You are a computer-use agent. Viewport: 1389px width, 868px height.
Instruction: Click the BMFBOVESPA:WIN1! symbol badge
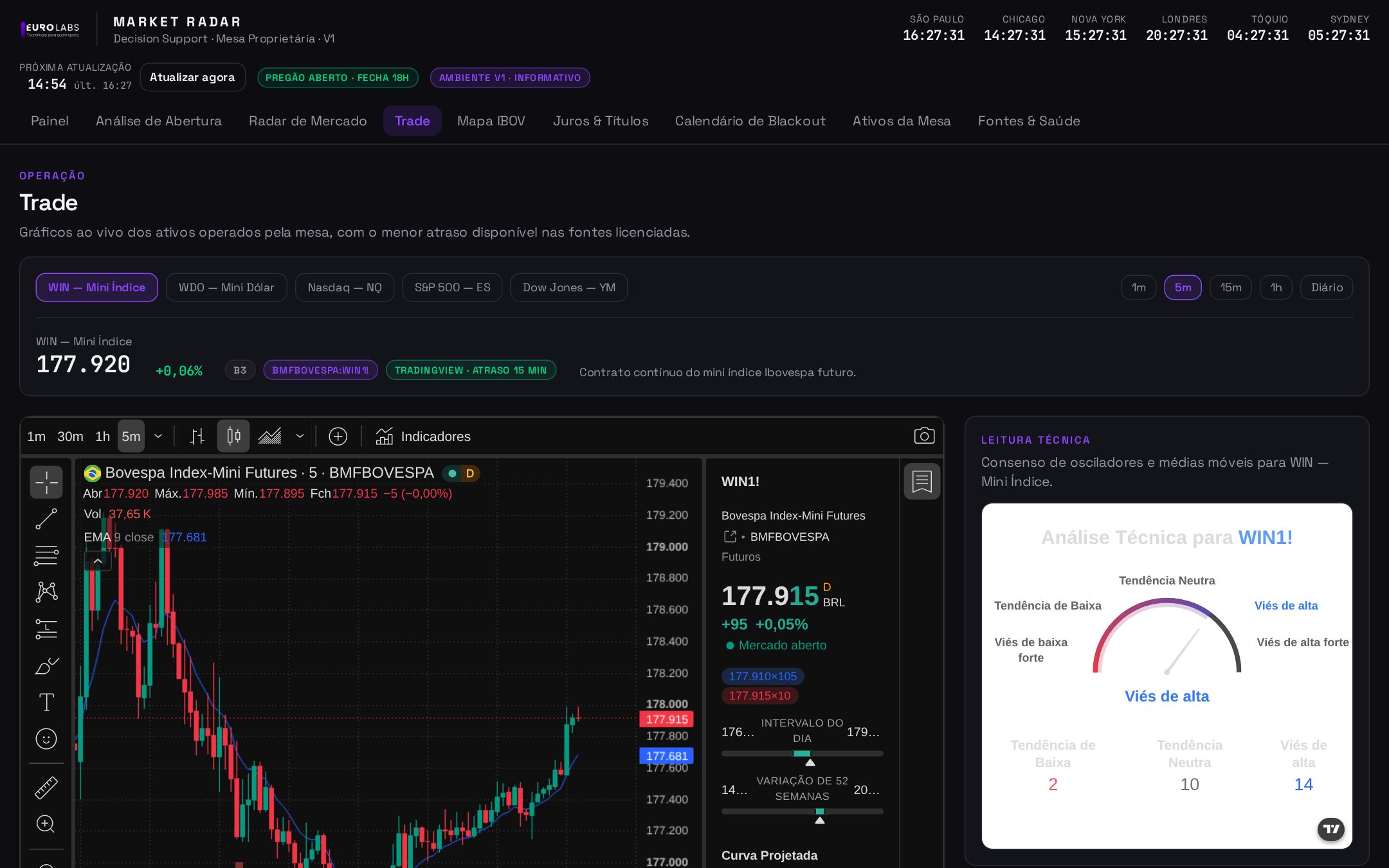(320, 370)
